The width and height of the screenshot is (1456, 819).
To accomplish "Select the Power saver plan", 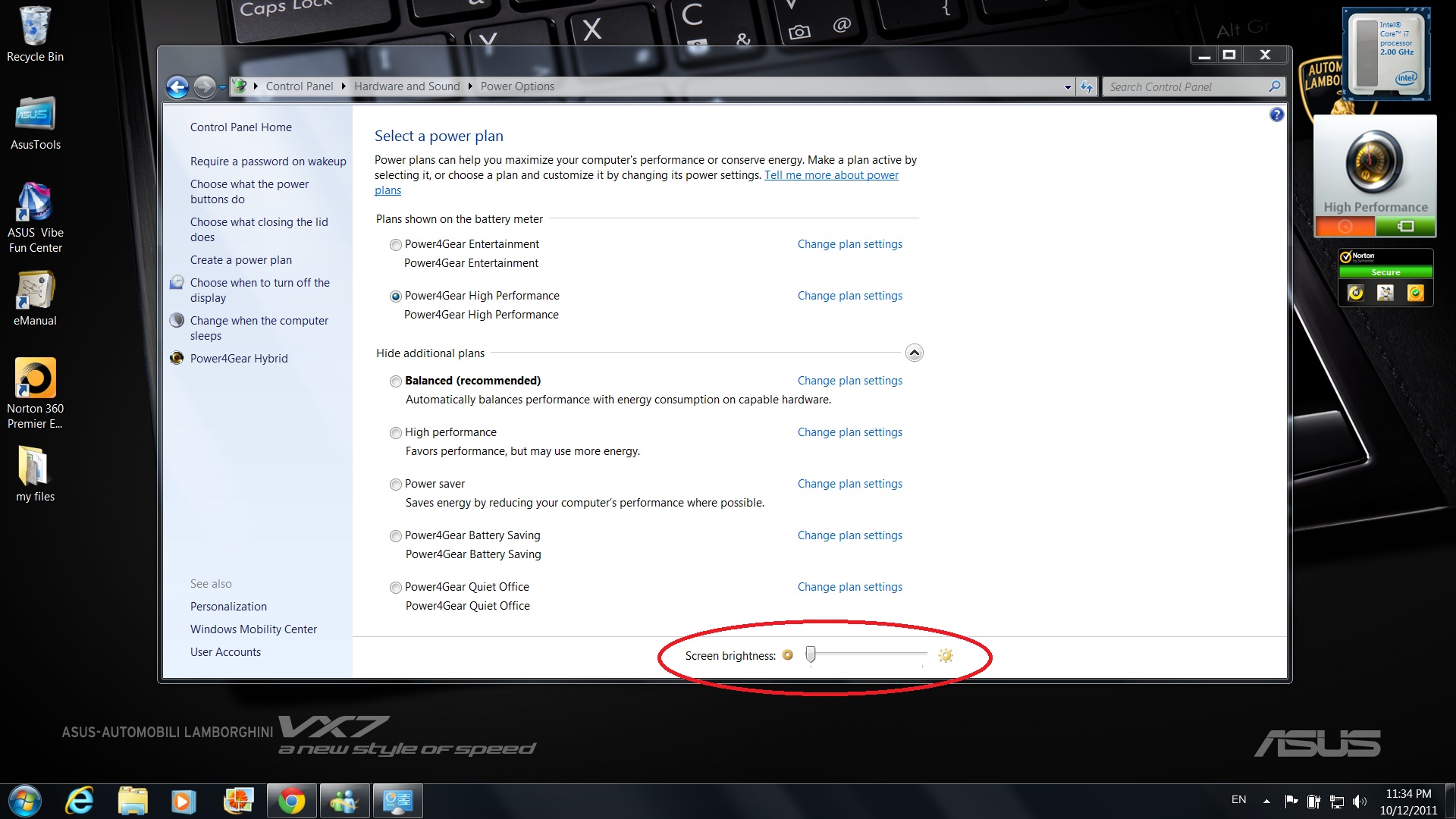I will coord(396,485).
